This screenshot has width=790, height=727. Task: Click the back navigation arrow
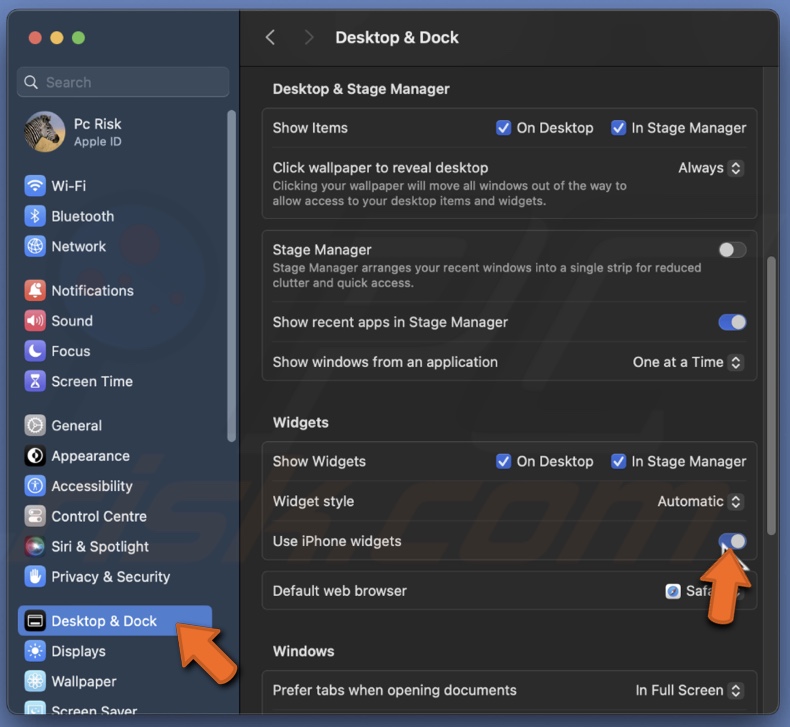270,37
